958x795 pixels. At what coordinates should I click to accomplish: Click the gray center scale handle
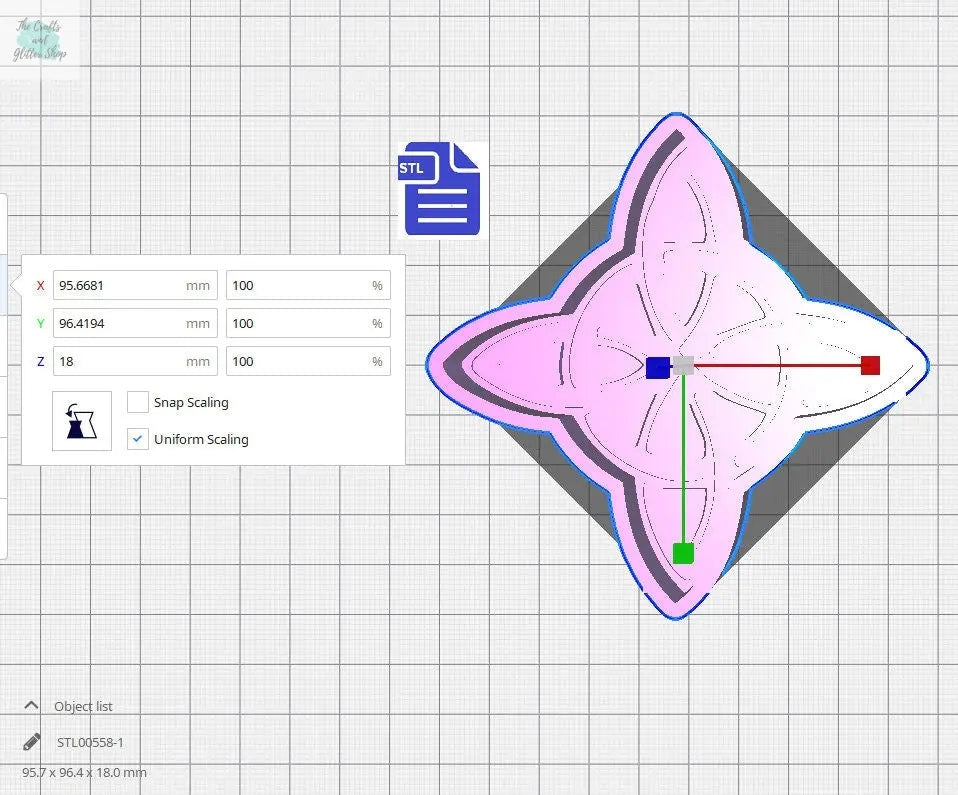tap(683, 366)
